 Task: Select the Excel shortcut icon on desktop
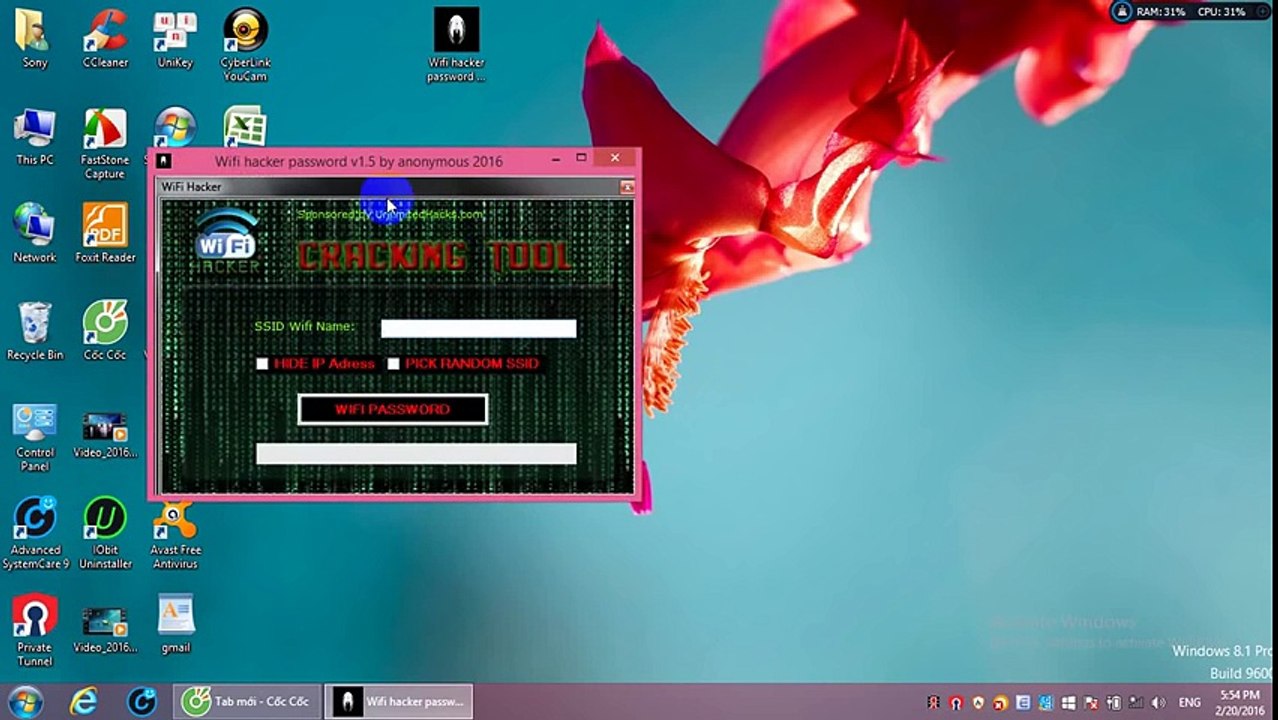(245, 128)
